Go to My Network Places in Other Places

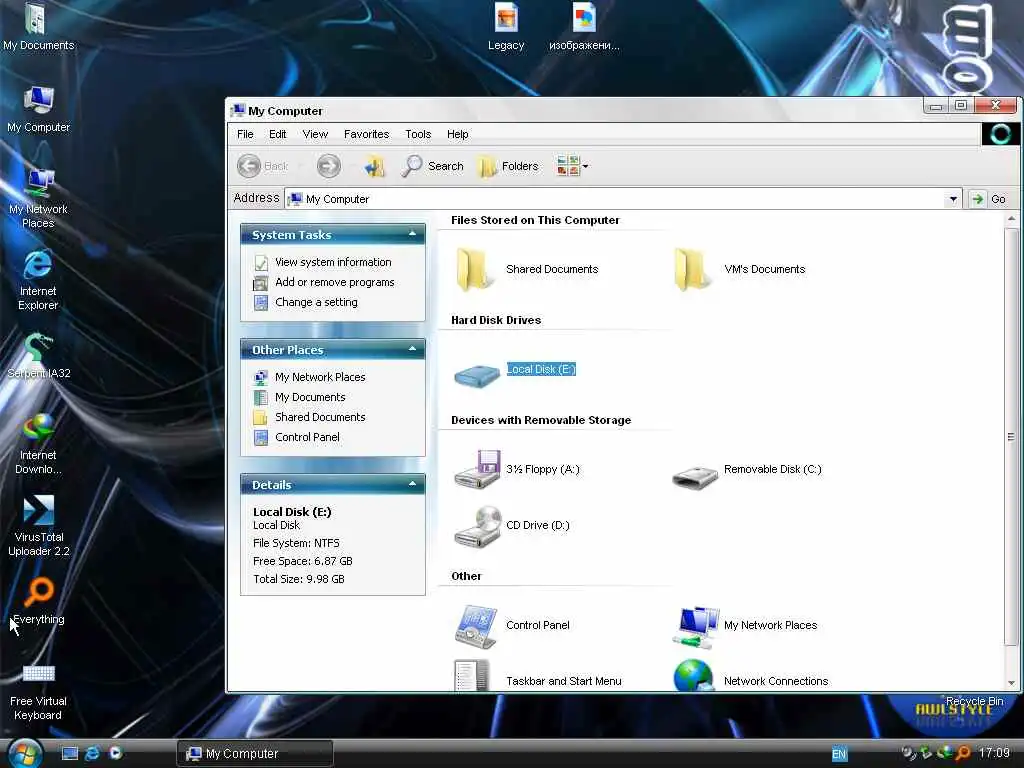pyautogui.click(x=320, y=377)
